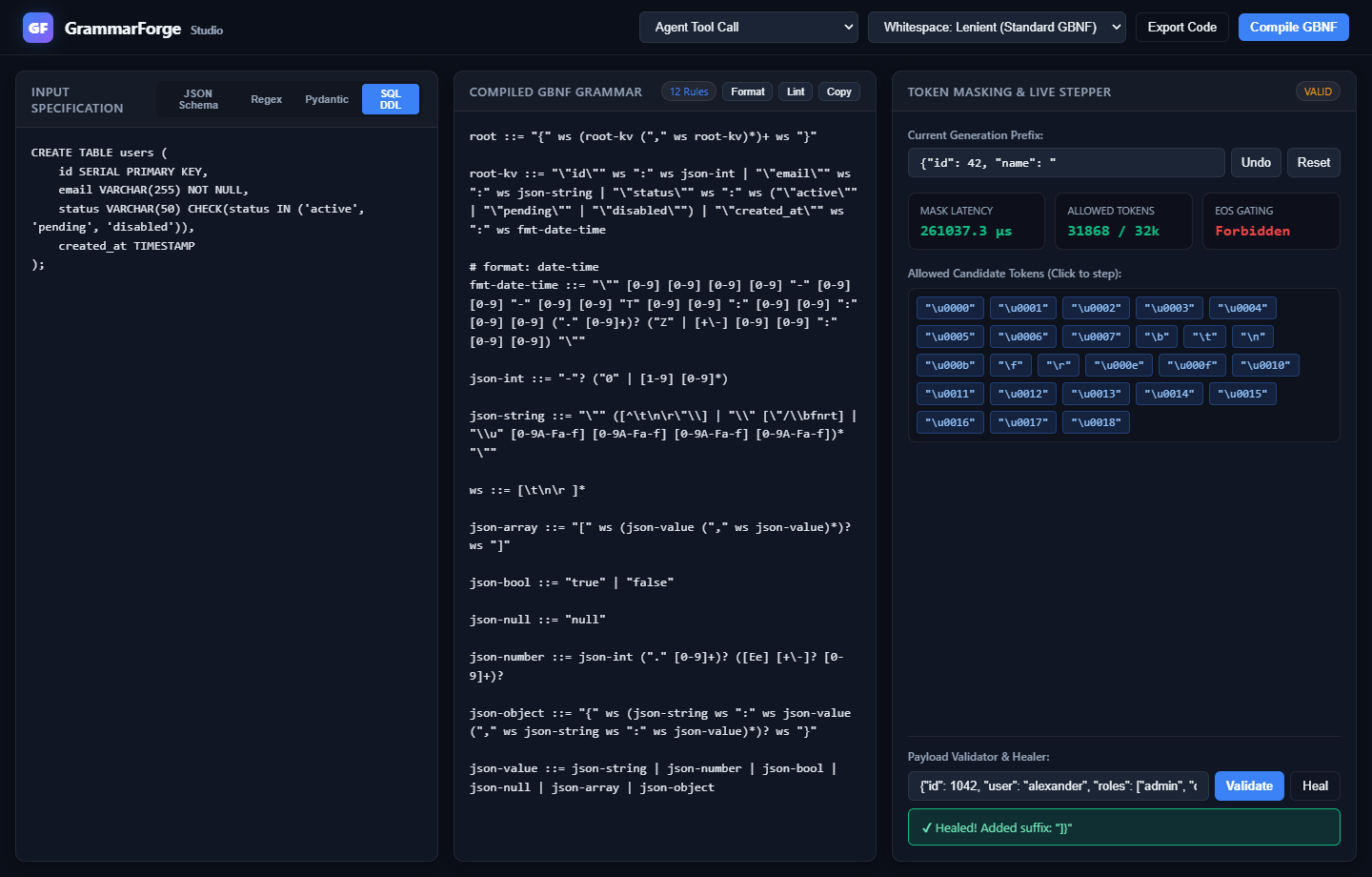Choose the "\u0013" candidate token
The height and width of the screenshot is (877, 1372).
pos(1096,394)
